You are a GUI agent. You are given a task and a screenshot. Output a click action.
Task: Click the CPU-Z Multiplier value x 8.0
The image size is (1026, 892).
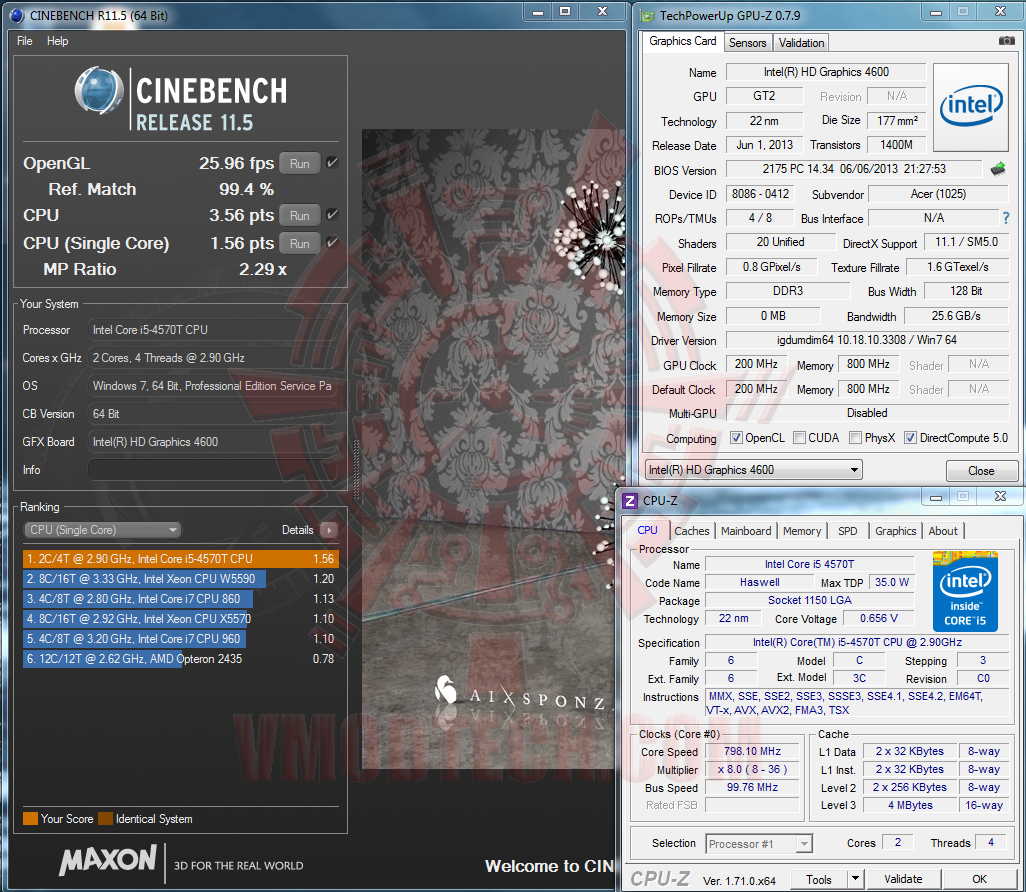[752, 770]
